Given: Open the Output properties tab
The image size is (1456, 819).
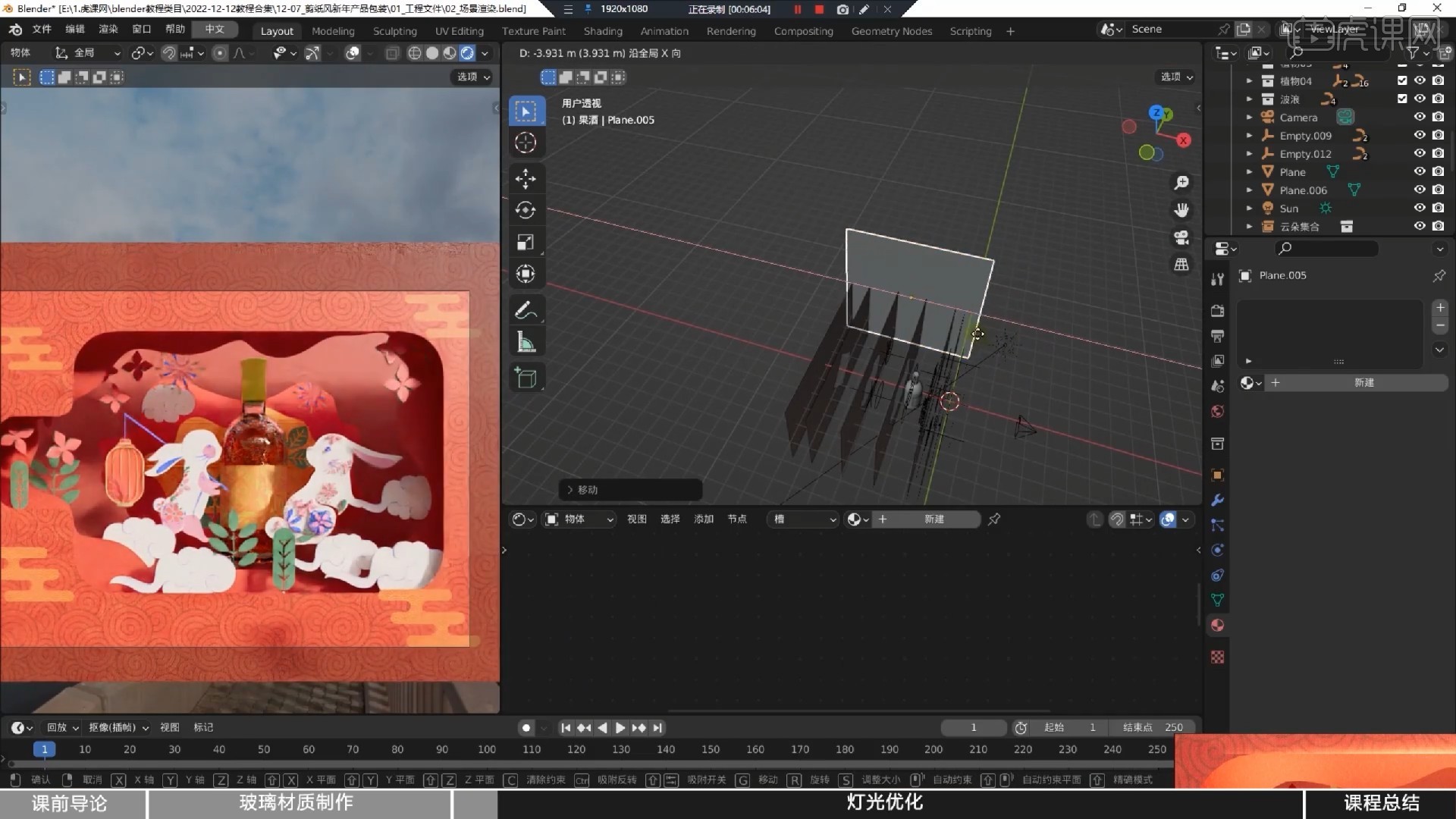Looking at the screenshot, I should (x=1218, y=336).
